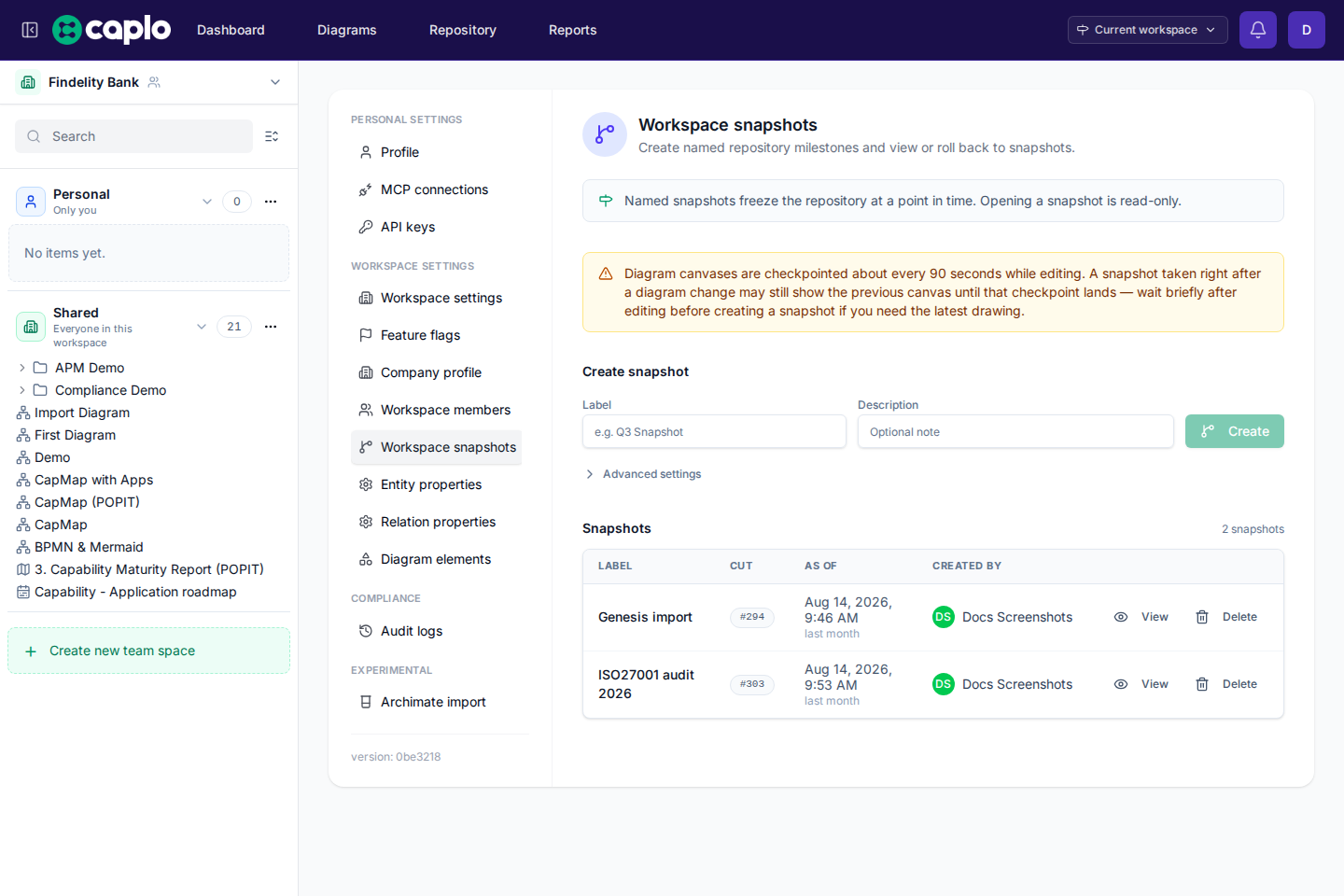This screenshot has height=896, width=1344.
Task: Collapse the Personal space chevron
Action: (207, 202)
